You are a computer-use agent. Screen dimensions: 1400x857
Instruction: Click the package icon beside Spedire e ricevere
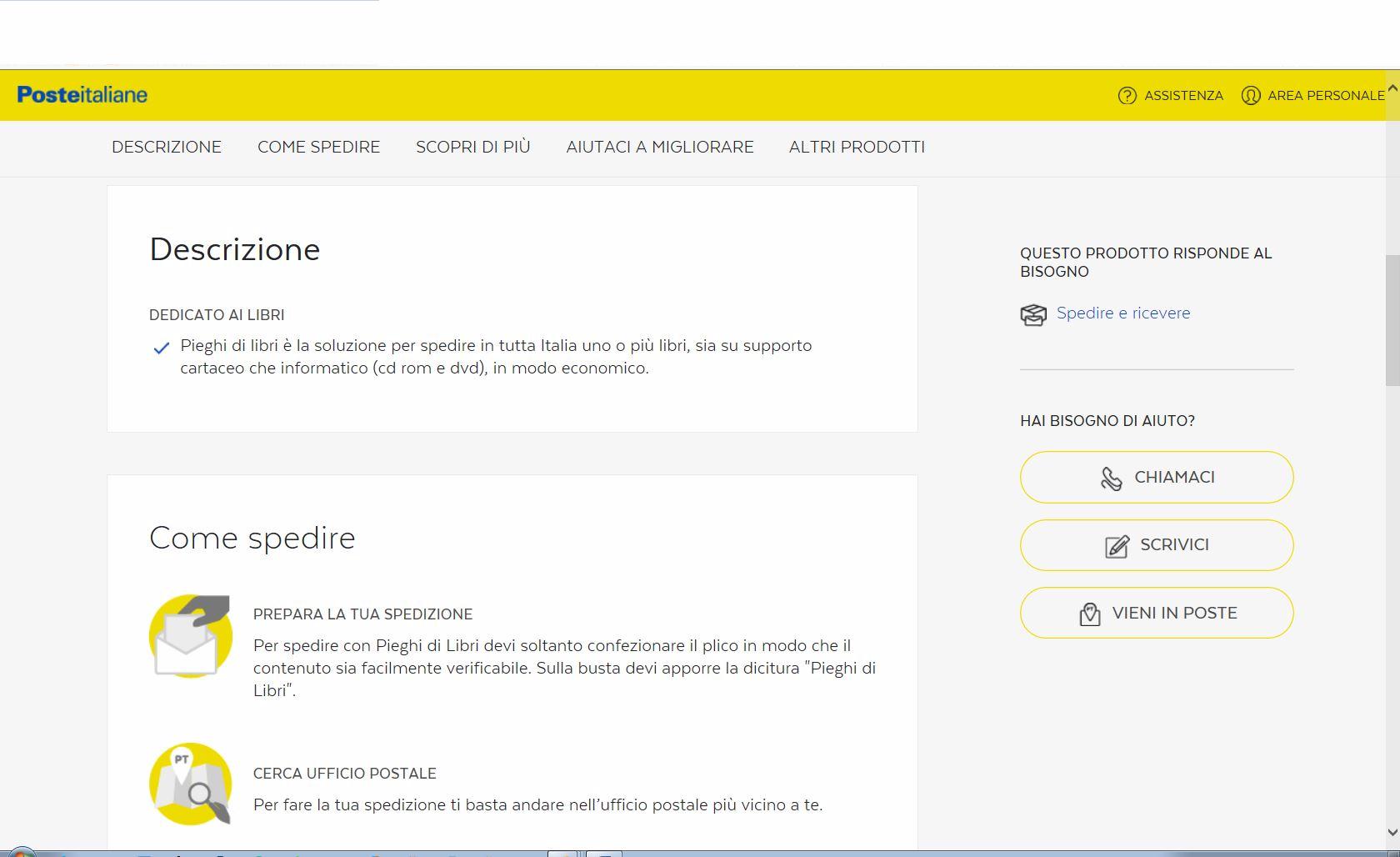[1033, 314]
